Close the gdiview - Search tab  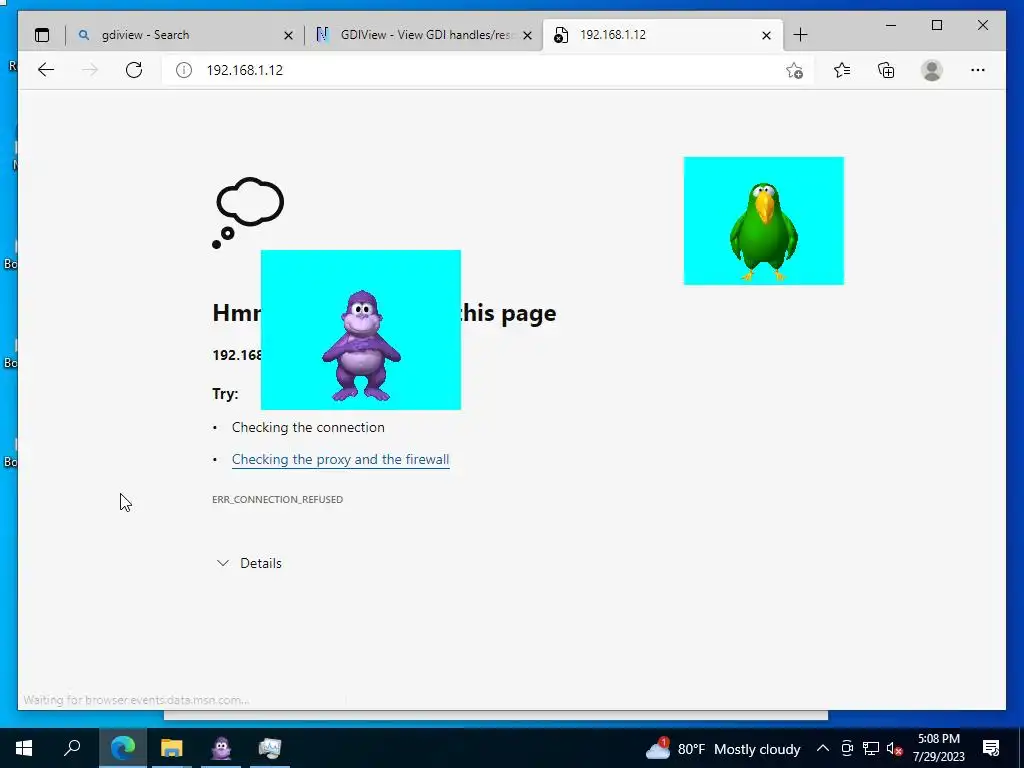288,35
